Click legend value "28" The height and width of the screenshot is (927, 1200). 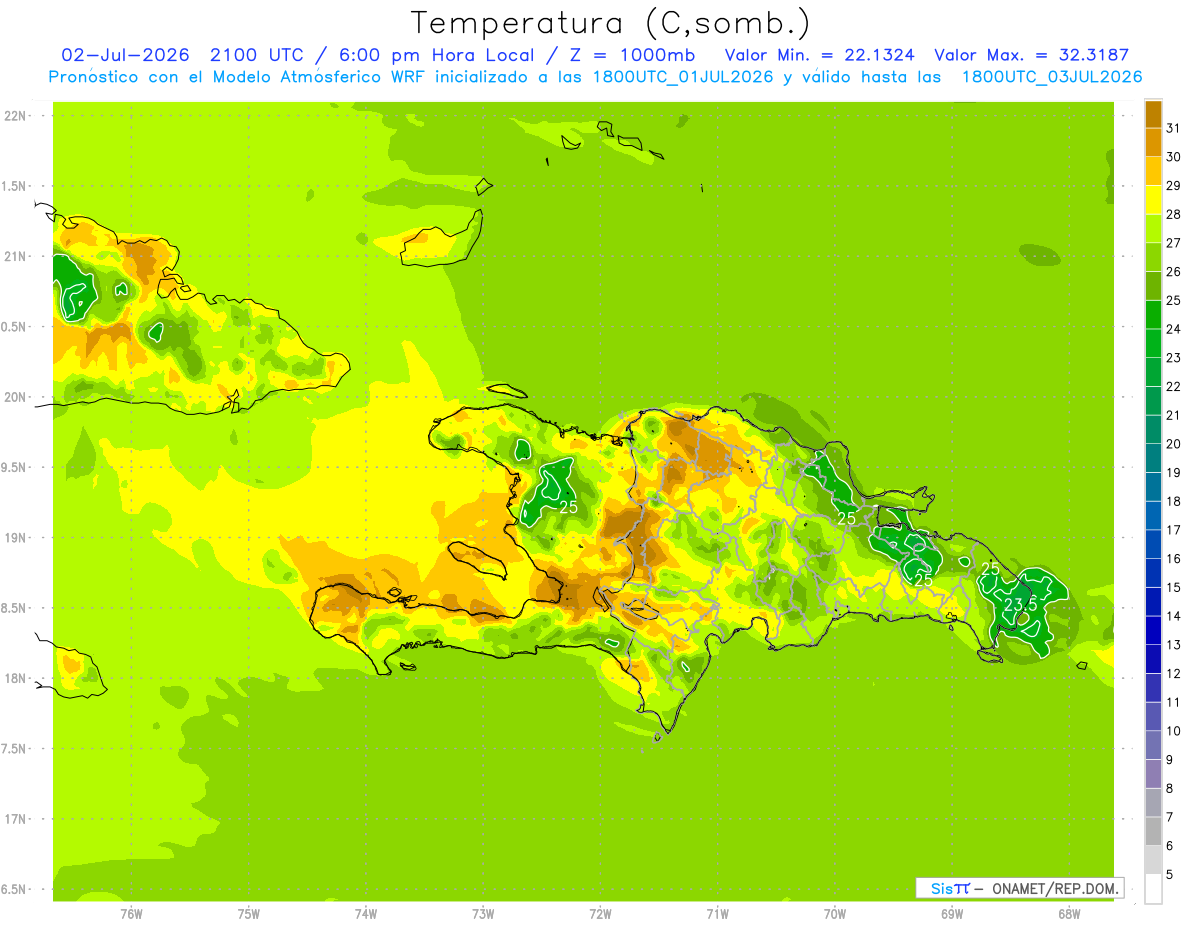click(1173, 214)
